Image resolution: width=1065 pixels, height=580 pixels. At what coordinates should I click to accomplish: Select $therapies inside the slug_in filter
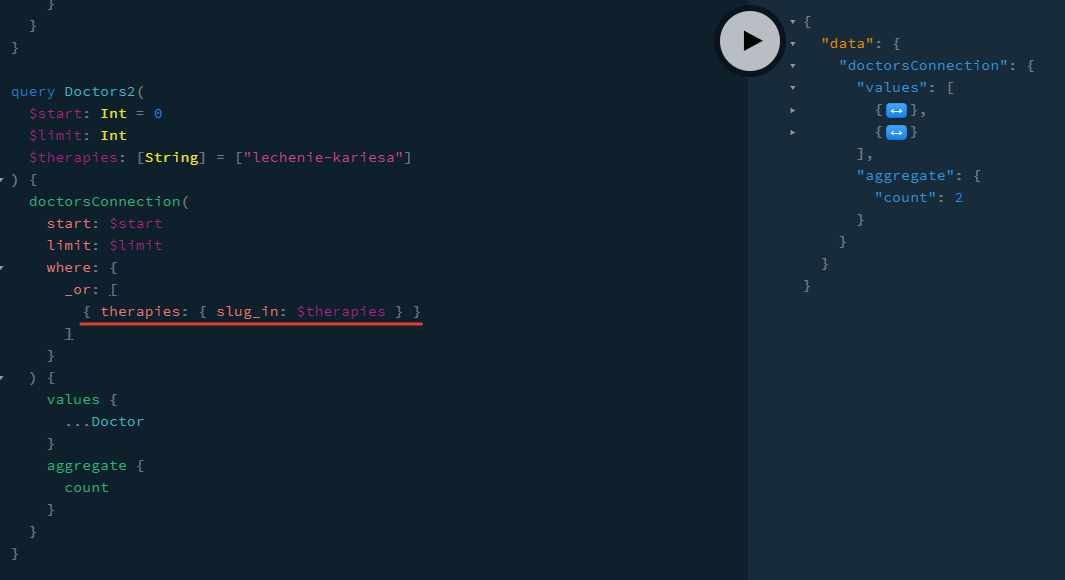point(341,311)
